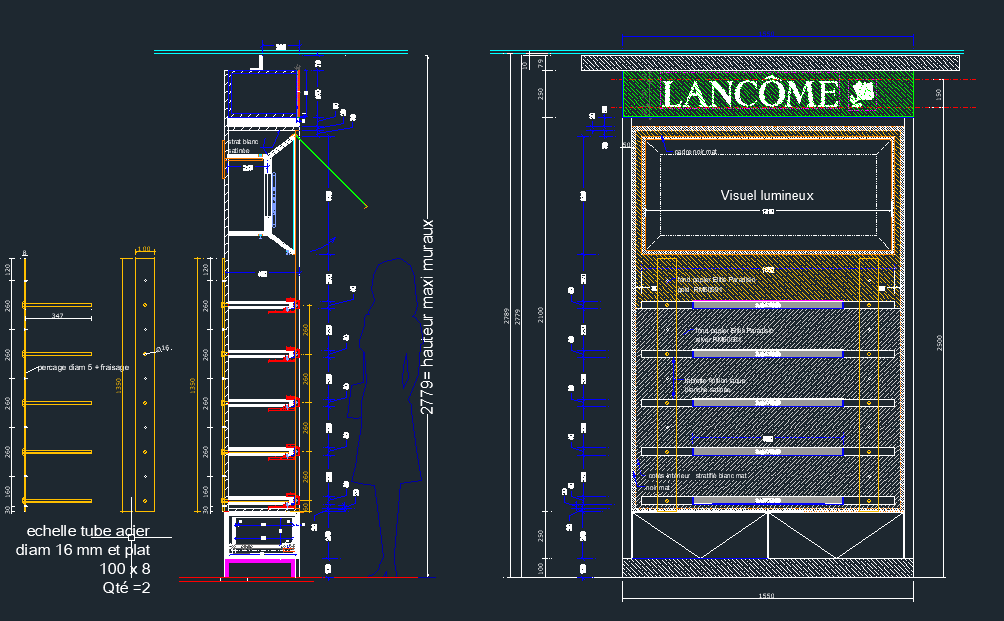
Task: Select the blue woman silhouette figure
Action: 383,420
